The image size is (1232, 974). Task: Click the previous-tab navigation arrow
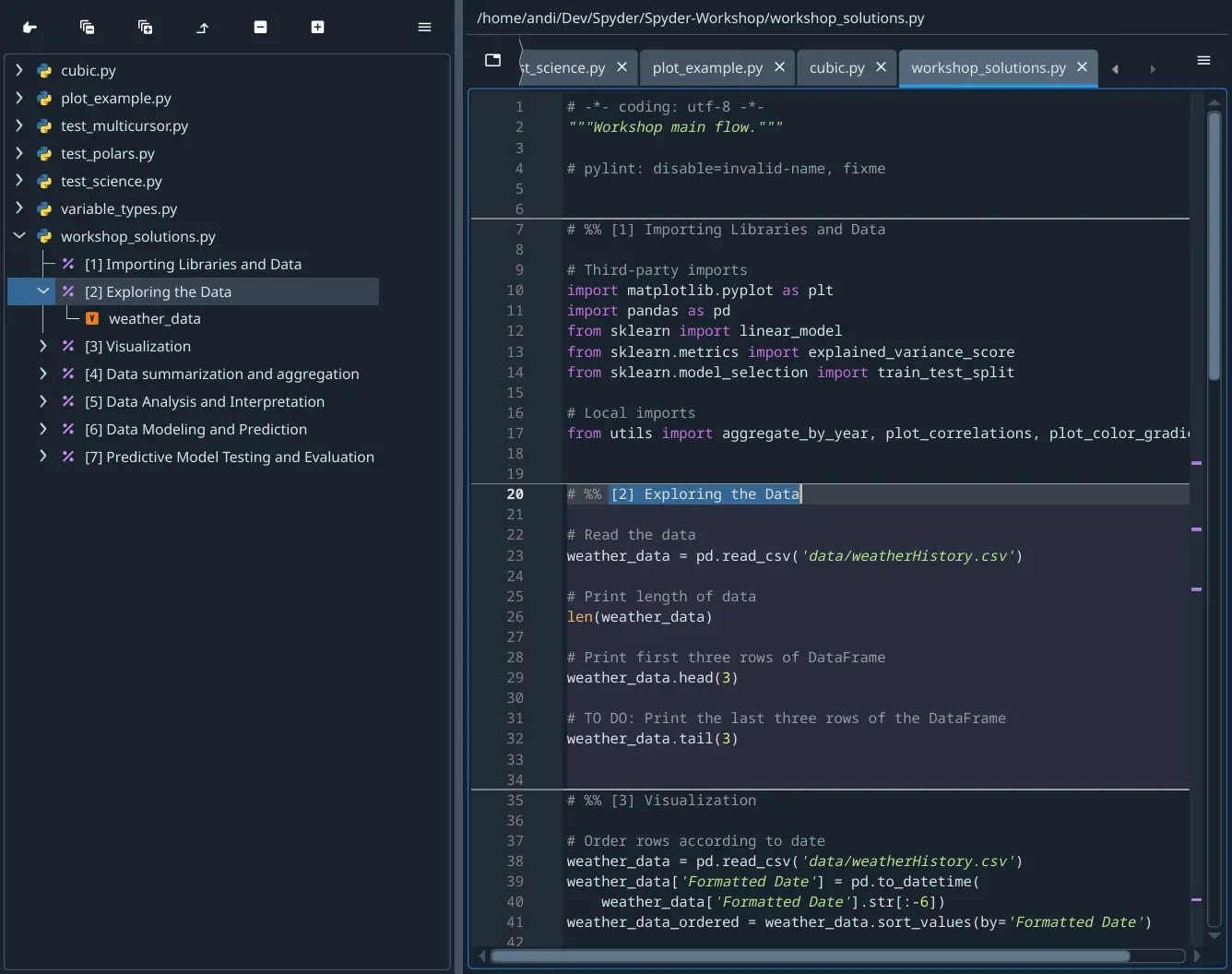[1115, 68]
